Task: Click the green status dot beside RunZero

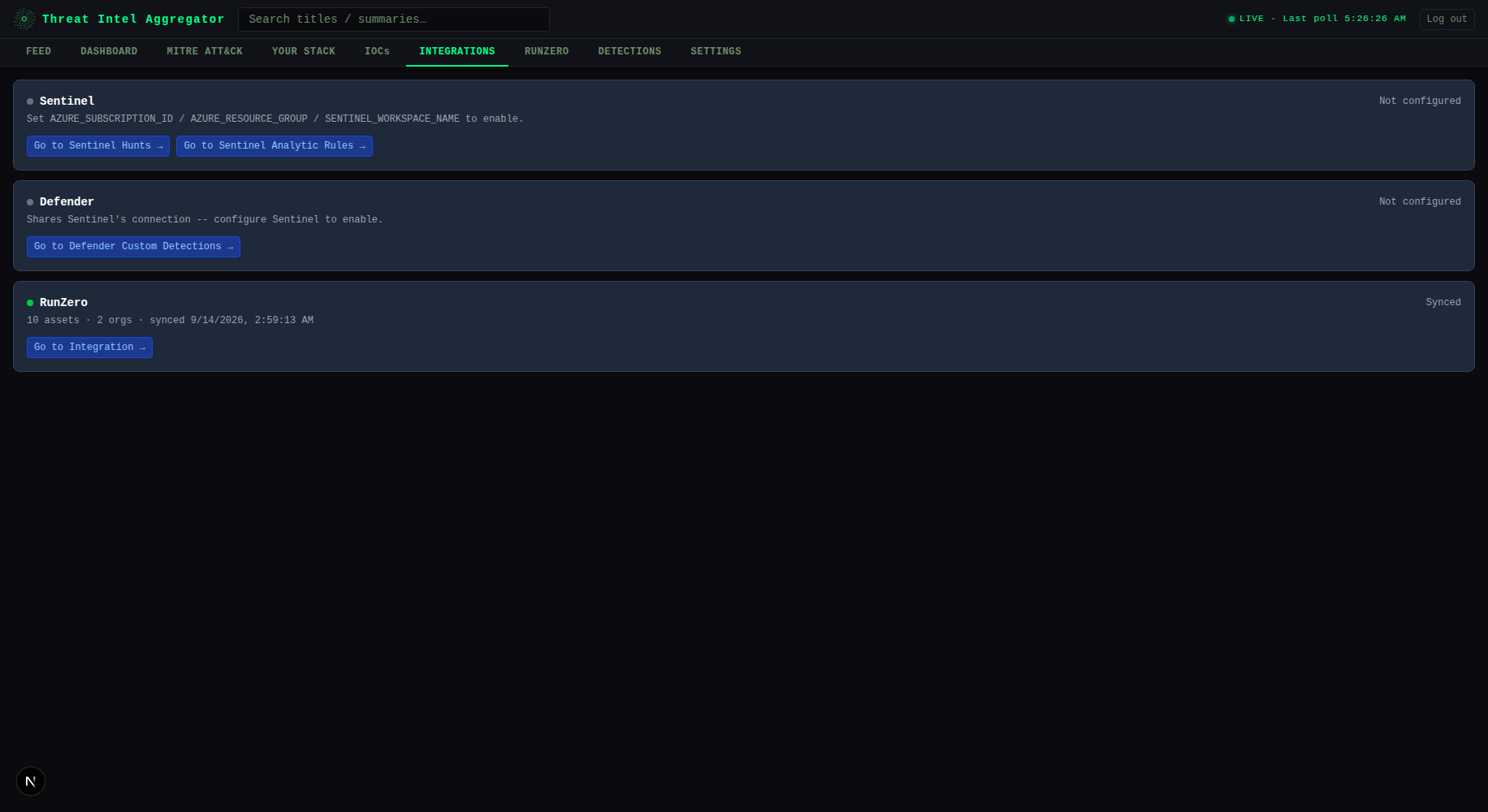Action: pyautogui.click(x=30, y=303)
